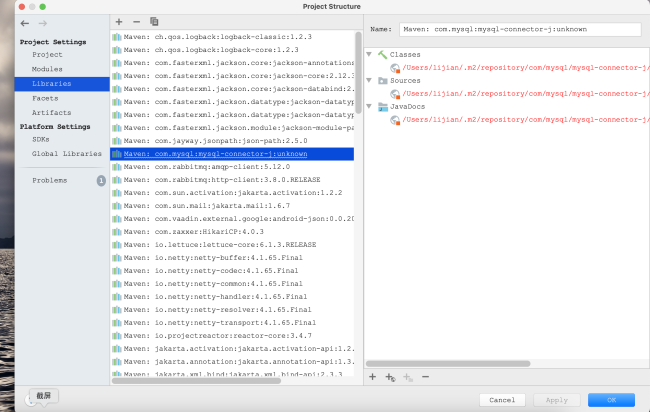Select mysql-connector-j:unknown library
This screenshot has height=412, width=650.
[x=232, y=154]
